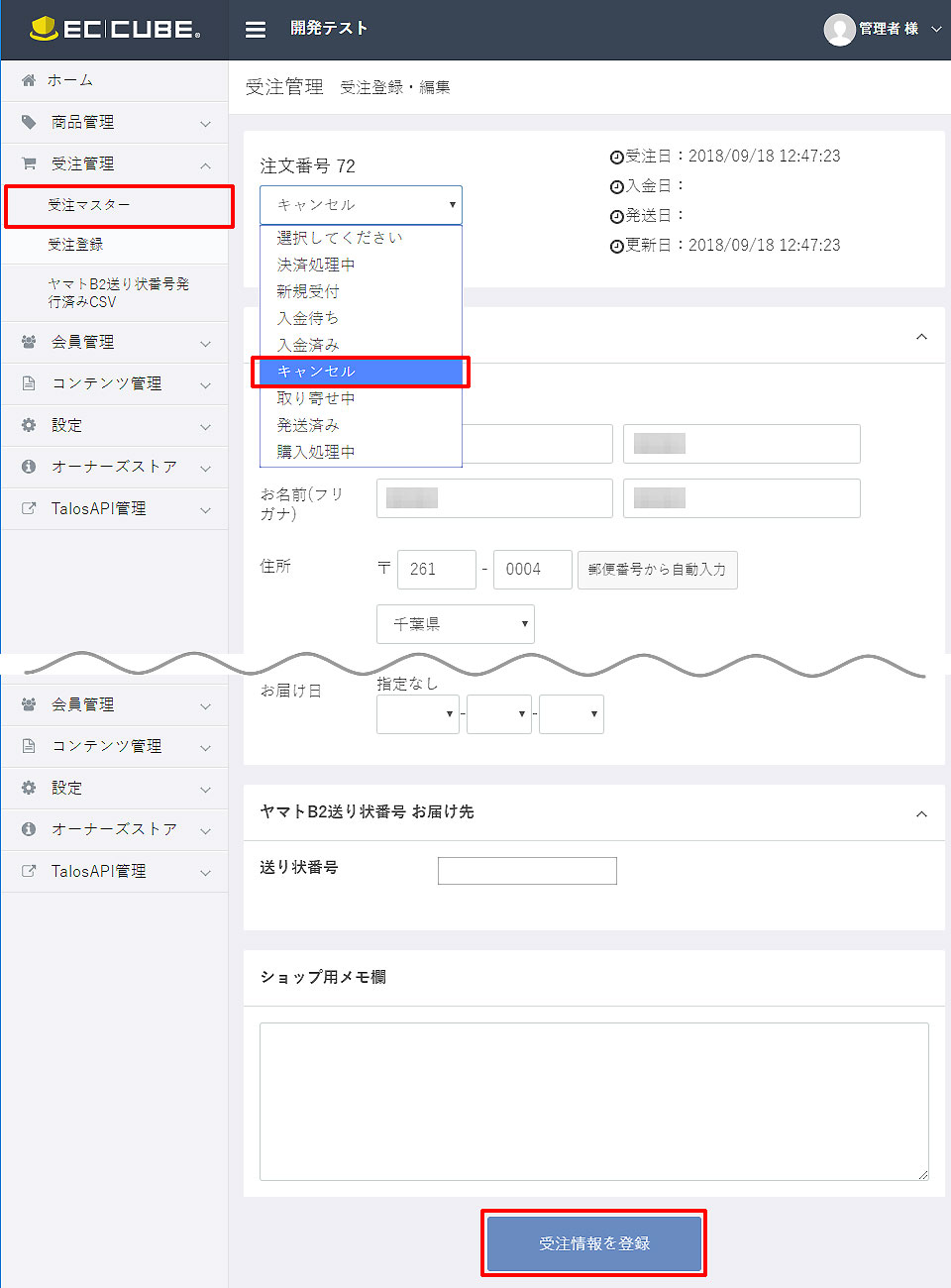Click the EC-CUBE logo

pyautogui.click(x=115, y=29)
